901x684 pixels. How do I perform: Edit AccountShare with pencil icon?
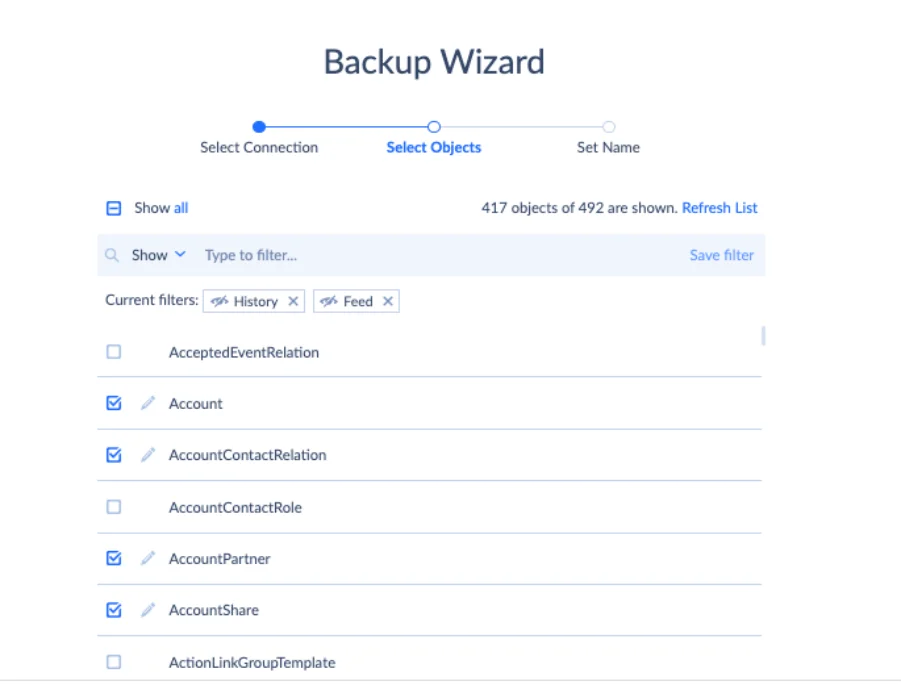[x=148, y=610]
